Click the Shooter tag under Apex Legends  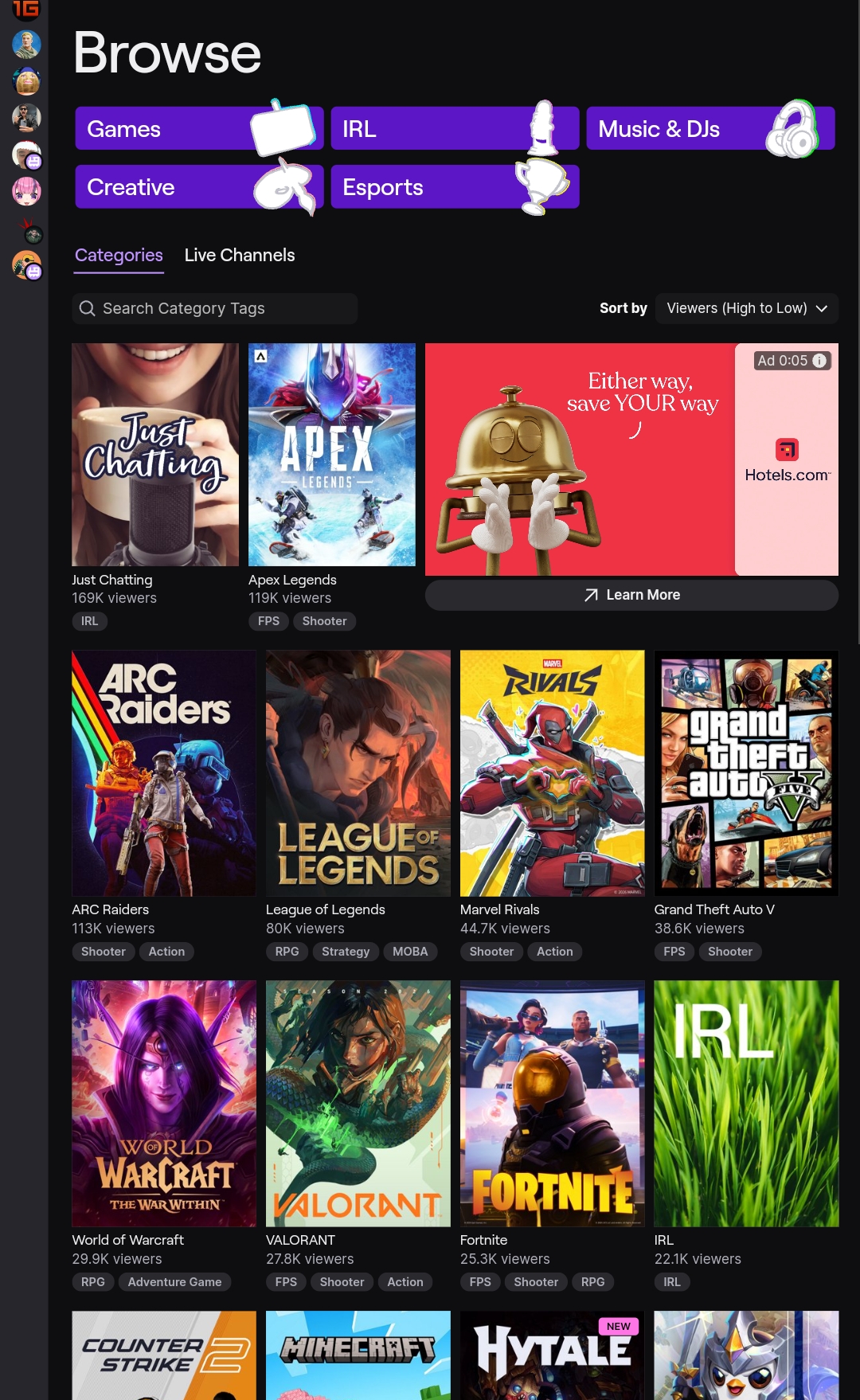[x=324, y=621]
